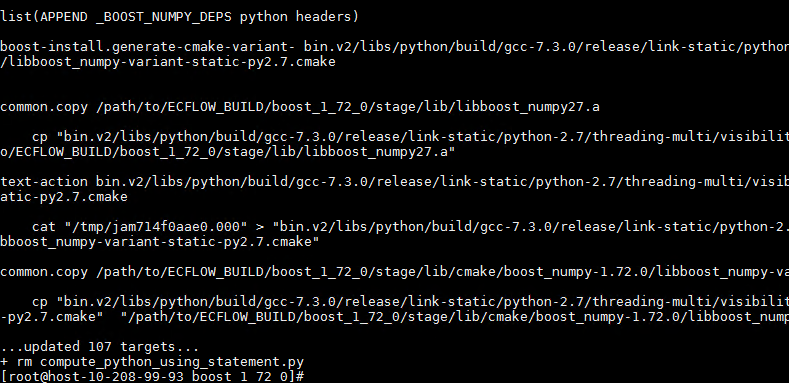Click bboost_numpy-variant-static-py2.7.cmake" wrapped line
This screenshot has width=789, height=383.
[160, 242]
